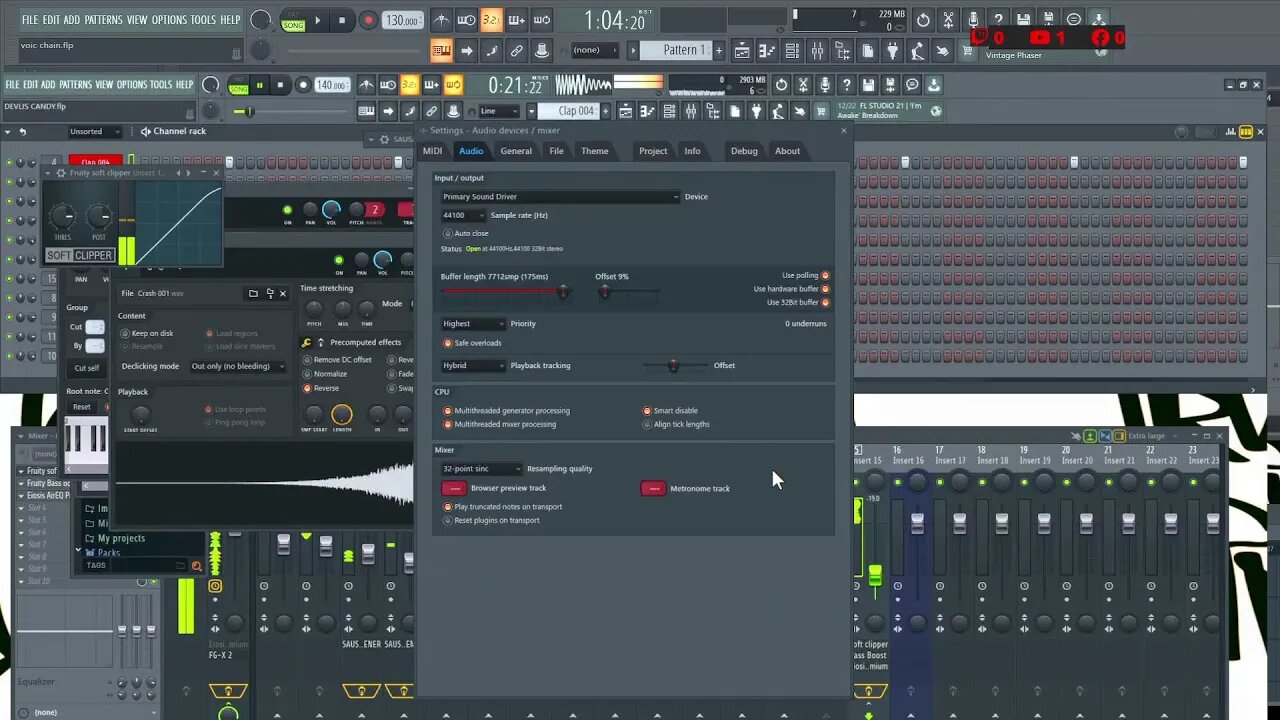This screenshot has height=720, width=1280.
Task: Open the 44100 sample rate dropdown
Action: point(463,215)
